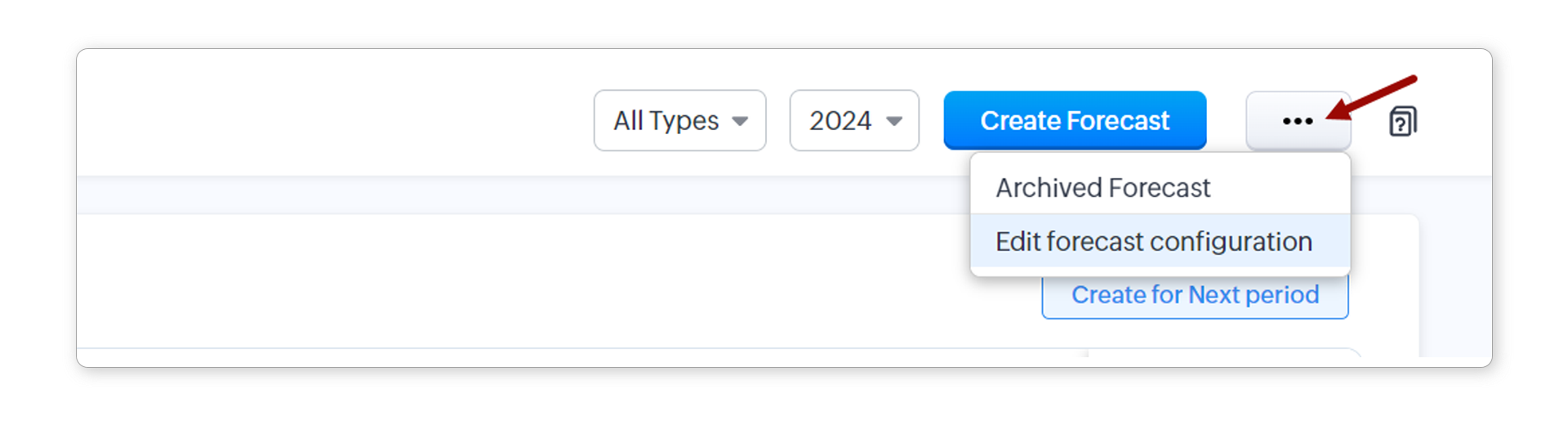This screenshot has width=1568, height=421.
Task: Click the All Types label text
Action: coord(666,121)
